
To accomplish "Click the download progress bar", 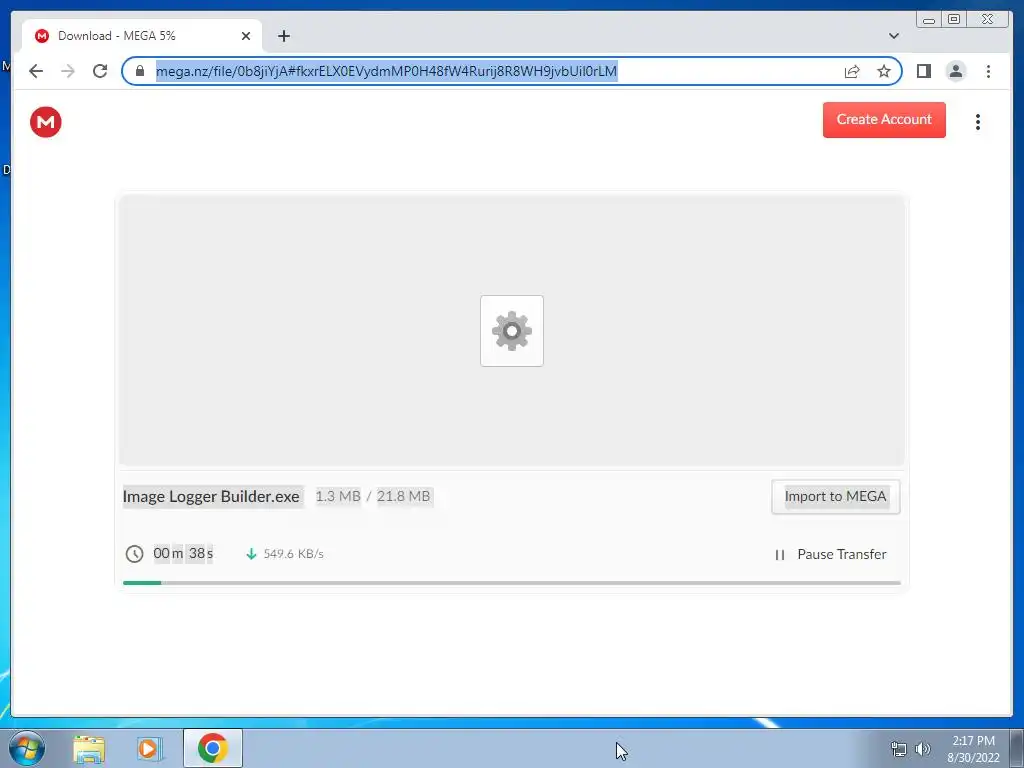I will (512, 583).
